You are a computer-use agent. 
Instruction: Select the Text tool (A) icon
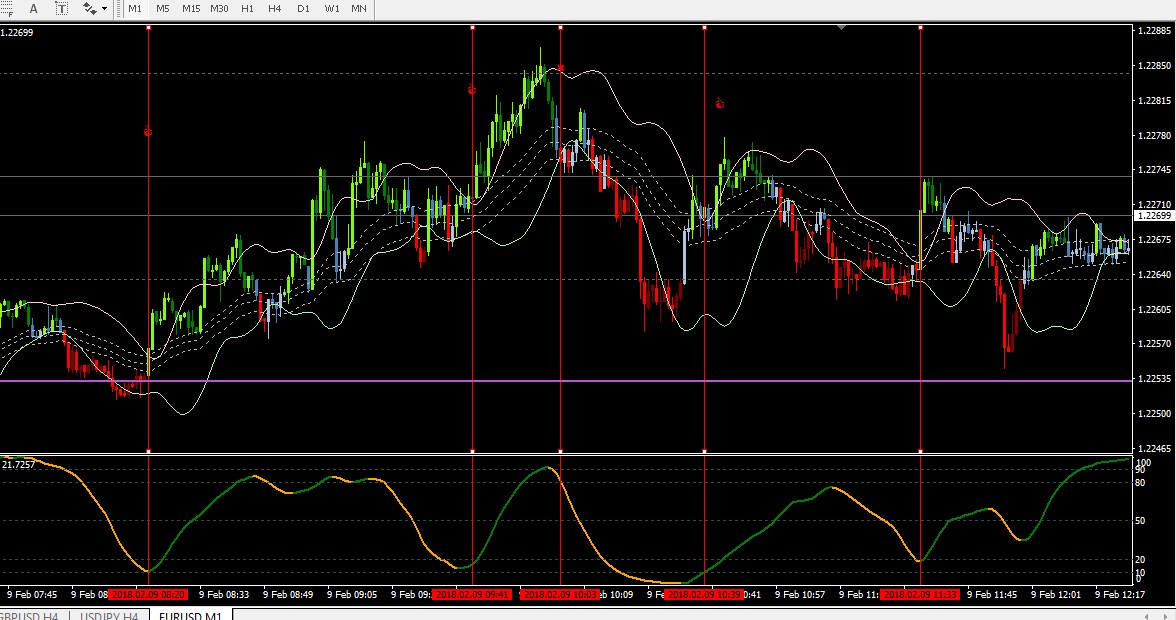pyautogui.click(x=33, y=8)
